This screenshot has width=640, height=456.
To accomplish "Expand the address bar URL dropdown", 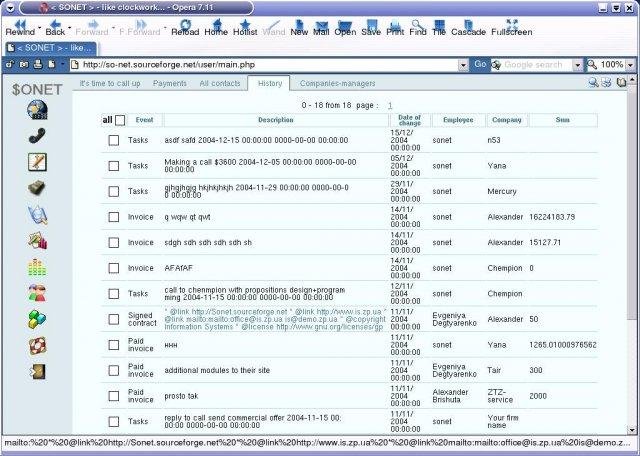I will [x=463, y=65].
